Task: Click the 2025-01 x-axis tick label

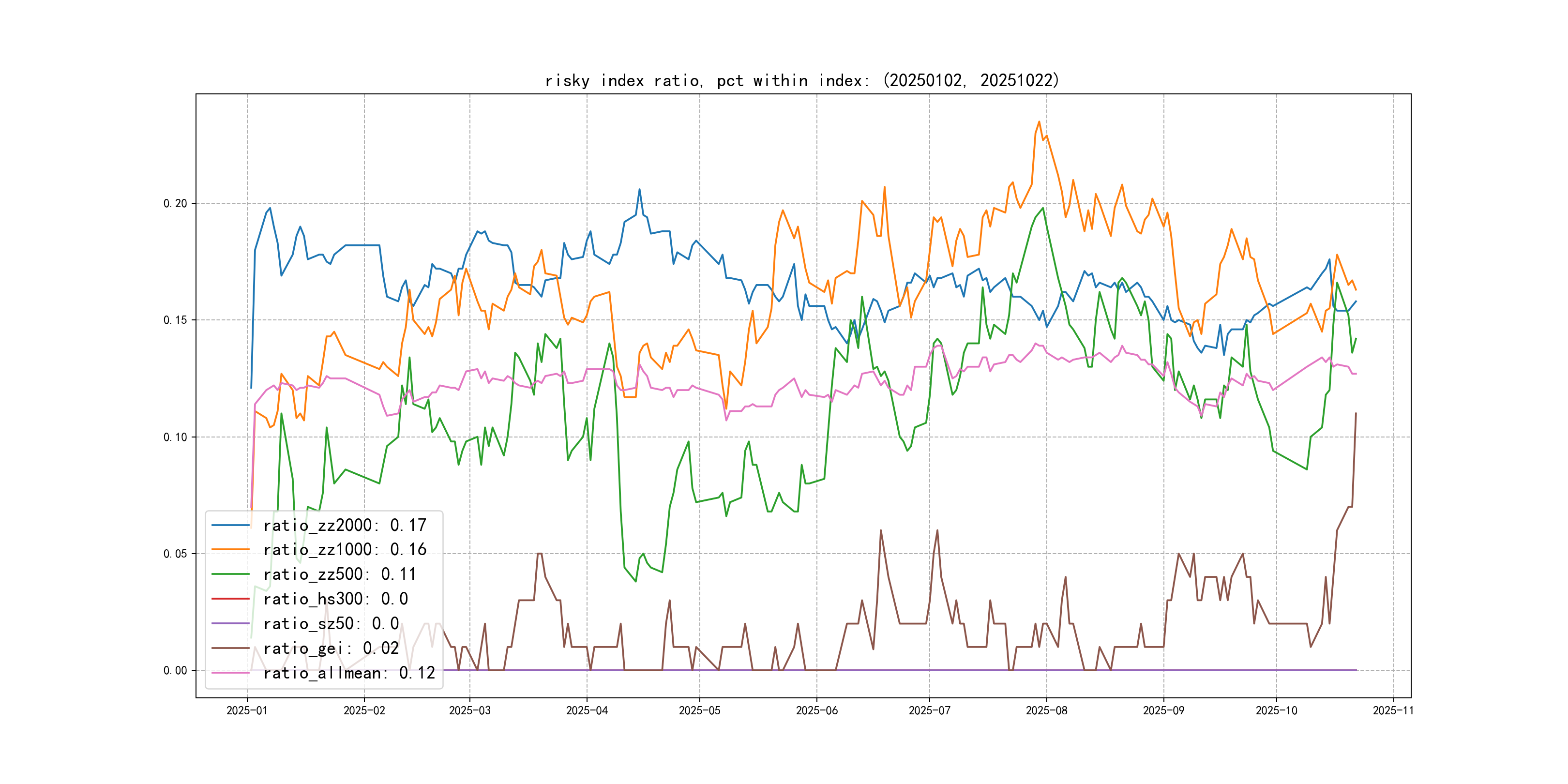Action: [246, 711]
